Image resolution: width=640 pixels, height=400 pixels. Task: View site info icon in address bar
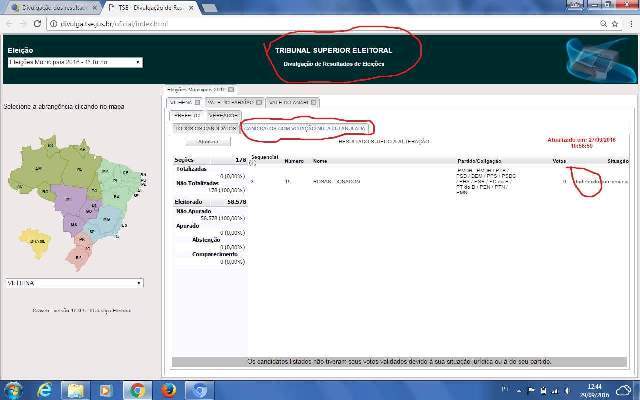(x=53, y=24)
